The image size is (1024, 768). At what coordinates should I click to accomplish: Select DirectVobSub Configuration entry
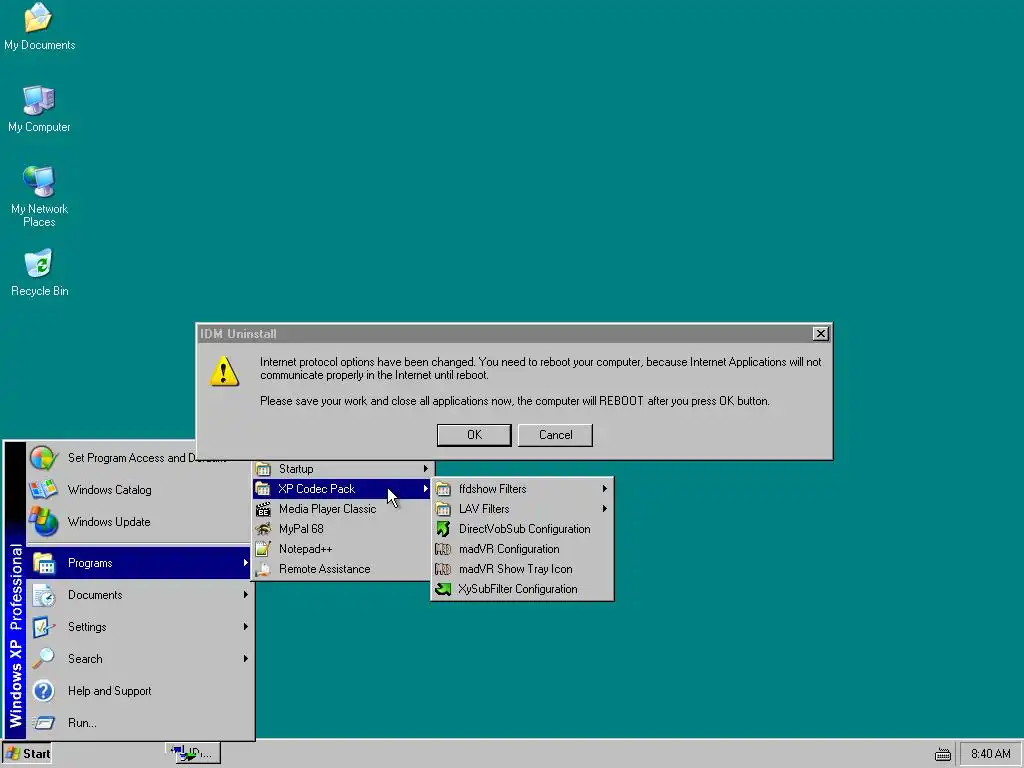[x=522, y=529]
